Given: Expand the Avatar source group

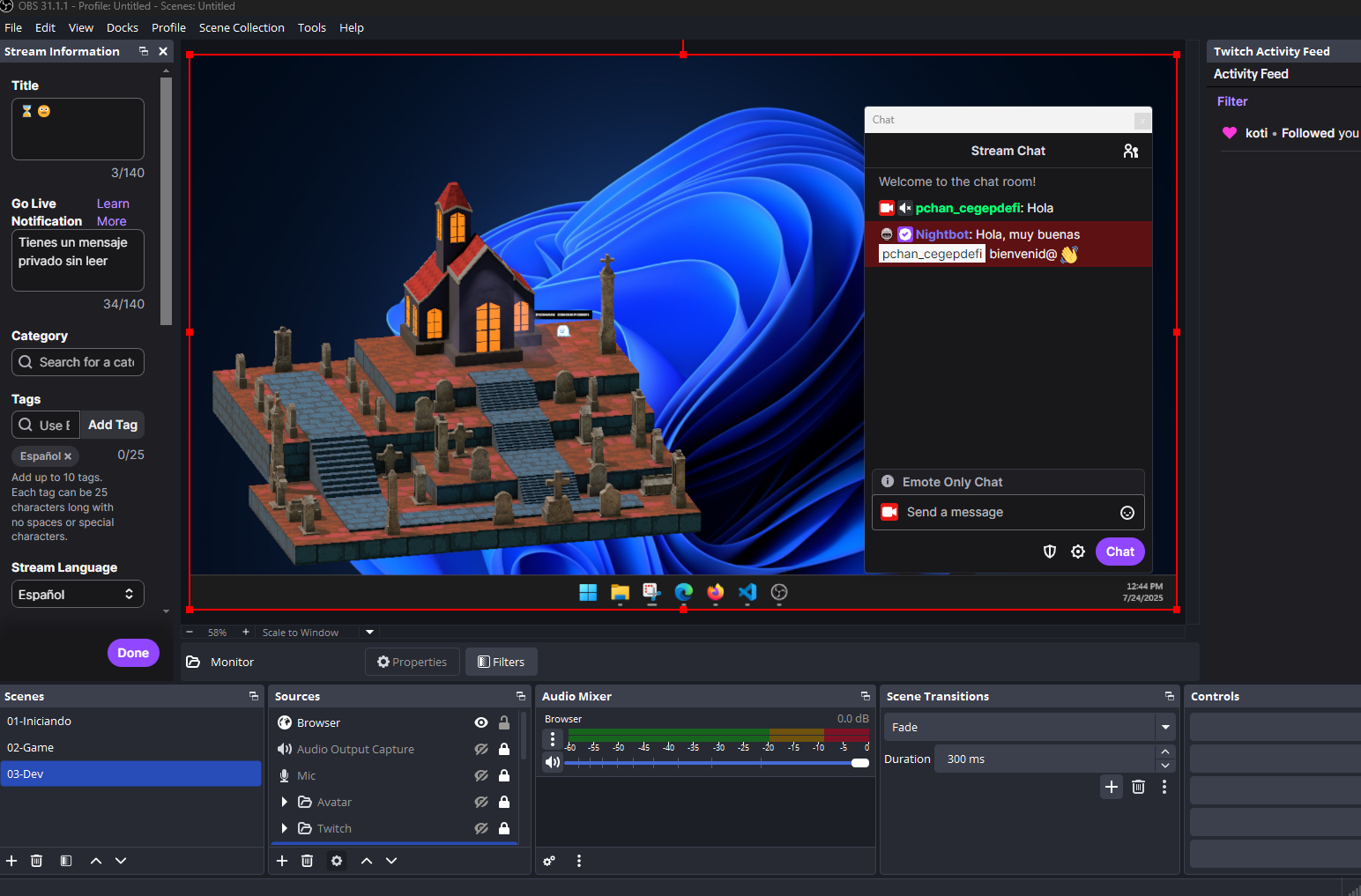Looking at the screenshot, I should pyautogui.click(x=284, y=802).
